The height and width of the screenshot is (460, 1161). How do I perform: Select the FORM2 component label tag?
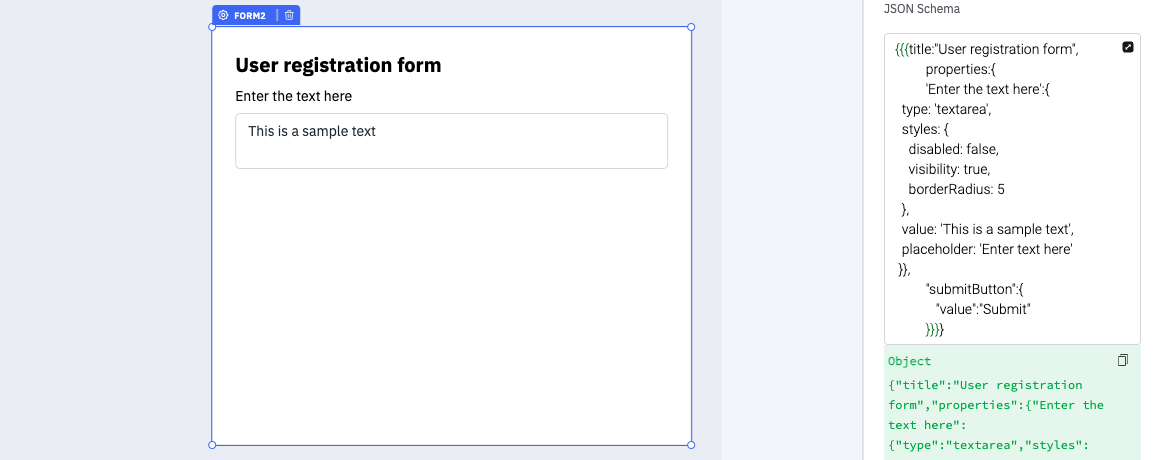coord(249,16)
